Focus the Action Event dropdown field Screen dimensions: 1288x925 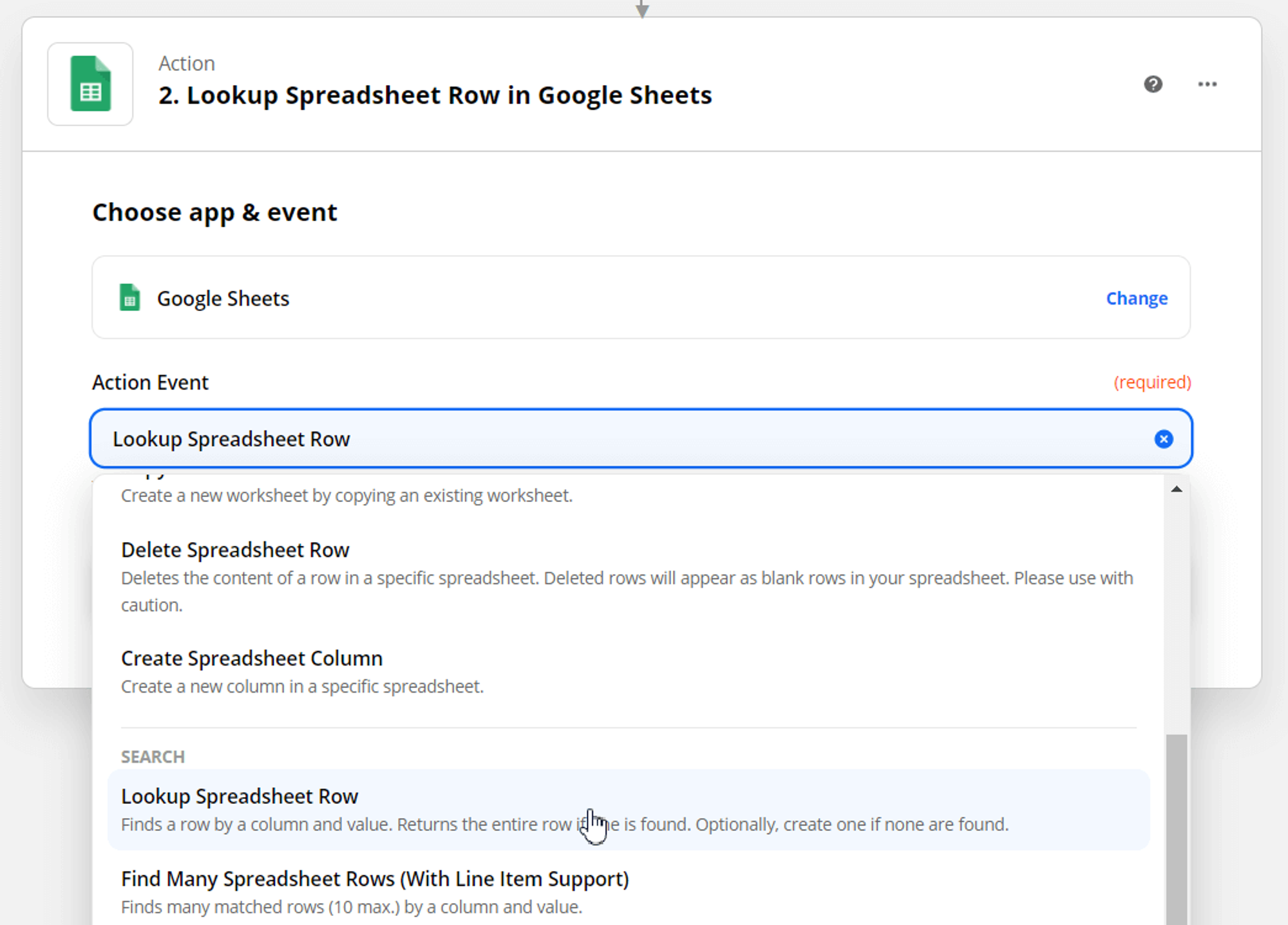tap(641, 438)
